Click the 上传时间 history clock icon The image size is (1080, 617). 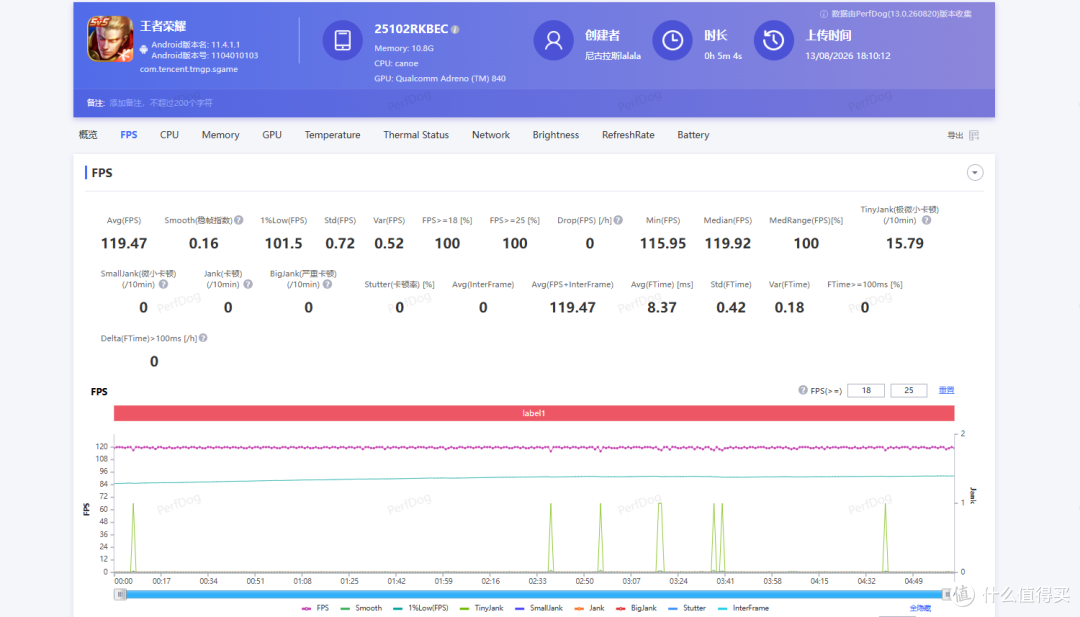click(773, 40)
